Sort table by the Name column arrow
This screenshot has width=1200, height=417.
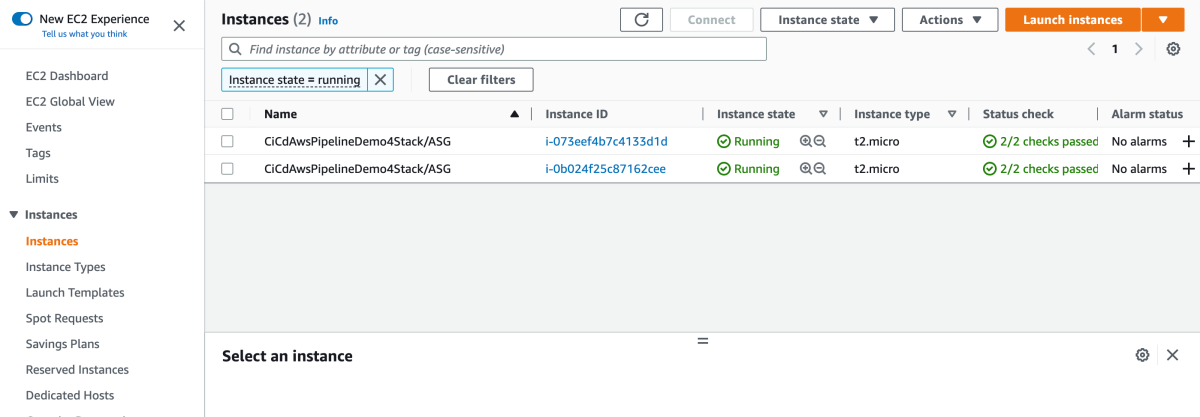(x=514, y=114)
